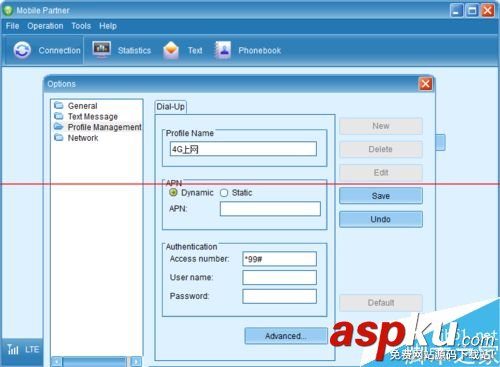Click the User name field
Screen dimensions: 500x367
tap(279, 277)
